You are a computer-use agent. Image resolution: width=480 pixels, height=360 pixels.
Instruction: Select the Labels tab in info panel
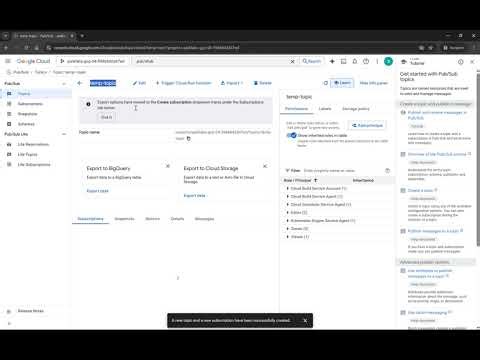325,109
